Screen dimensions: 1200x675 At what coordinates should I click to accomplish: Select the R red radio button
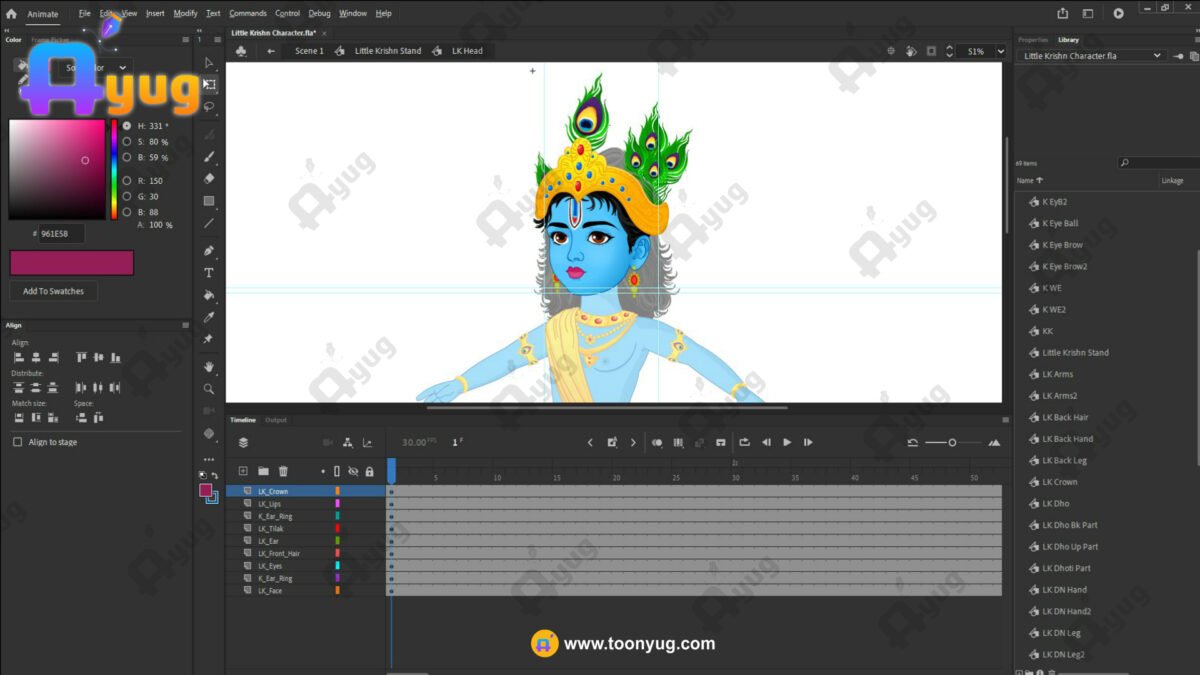click(127, 181)
